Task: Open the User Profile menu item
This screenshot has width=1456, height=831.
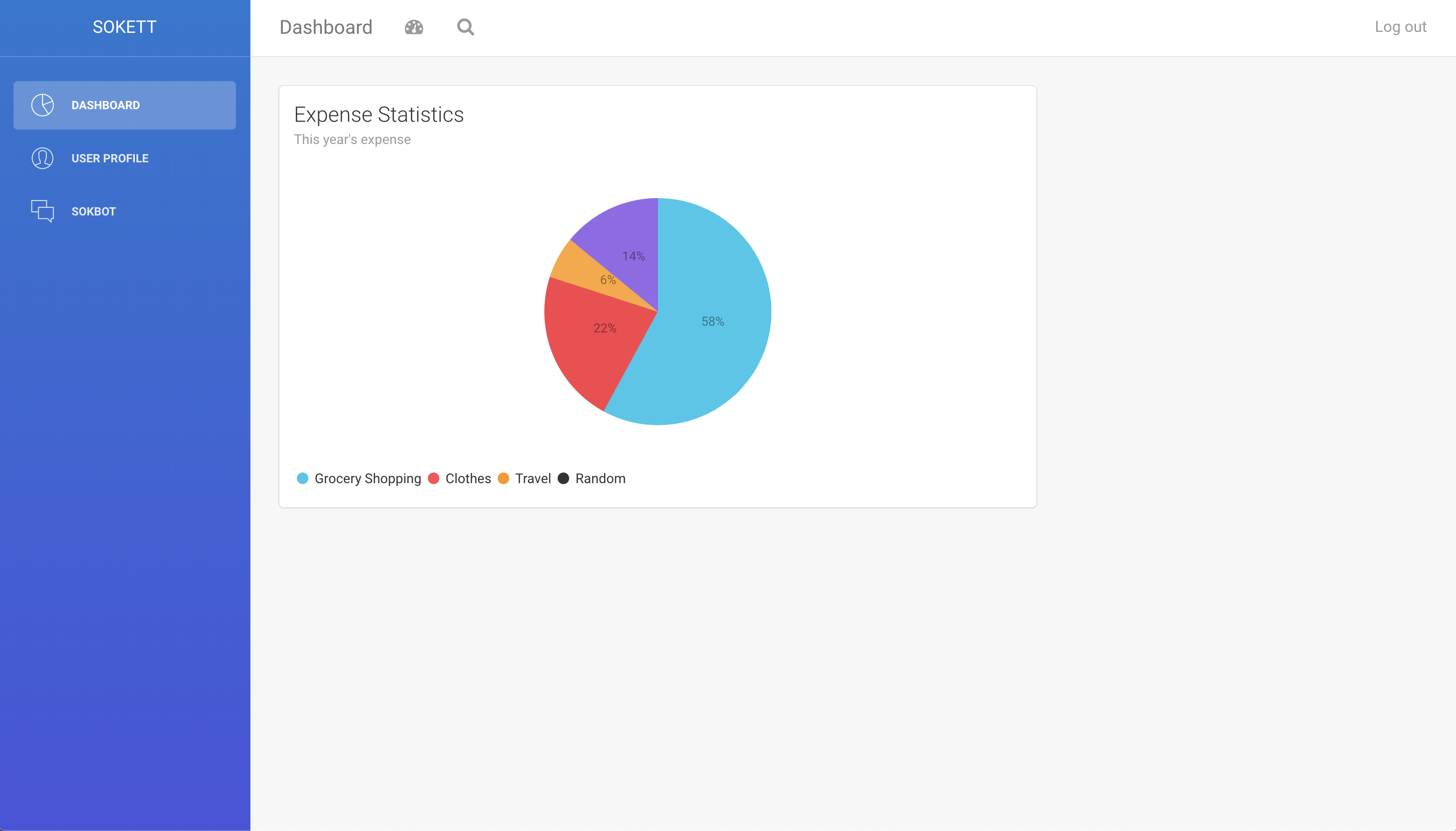Action: coord(110,158)
